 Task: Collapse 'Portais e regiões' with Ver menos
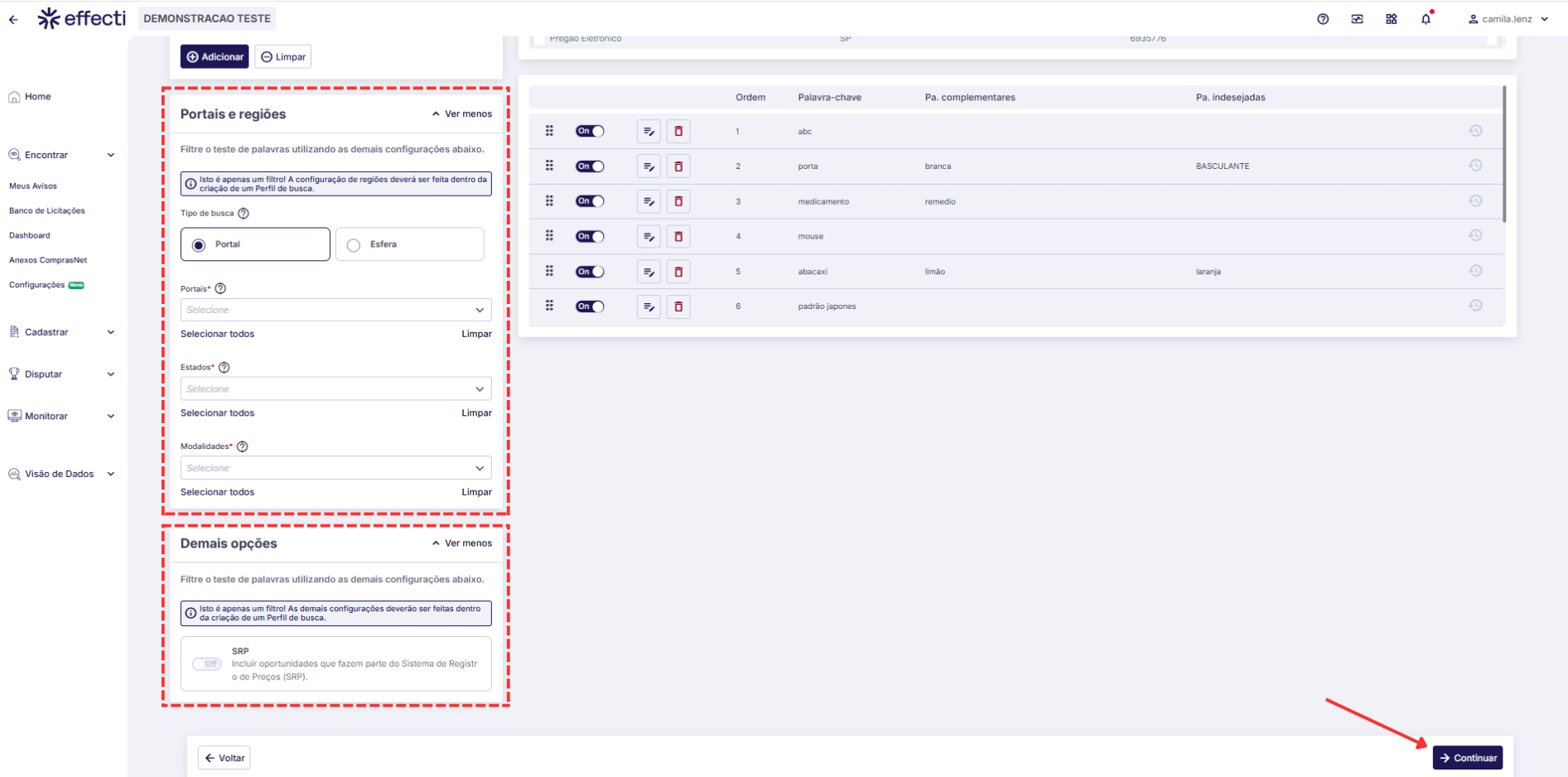point(461,114)
